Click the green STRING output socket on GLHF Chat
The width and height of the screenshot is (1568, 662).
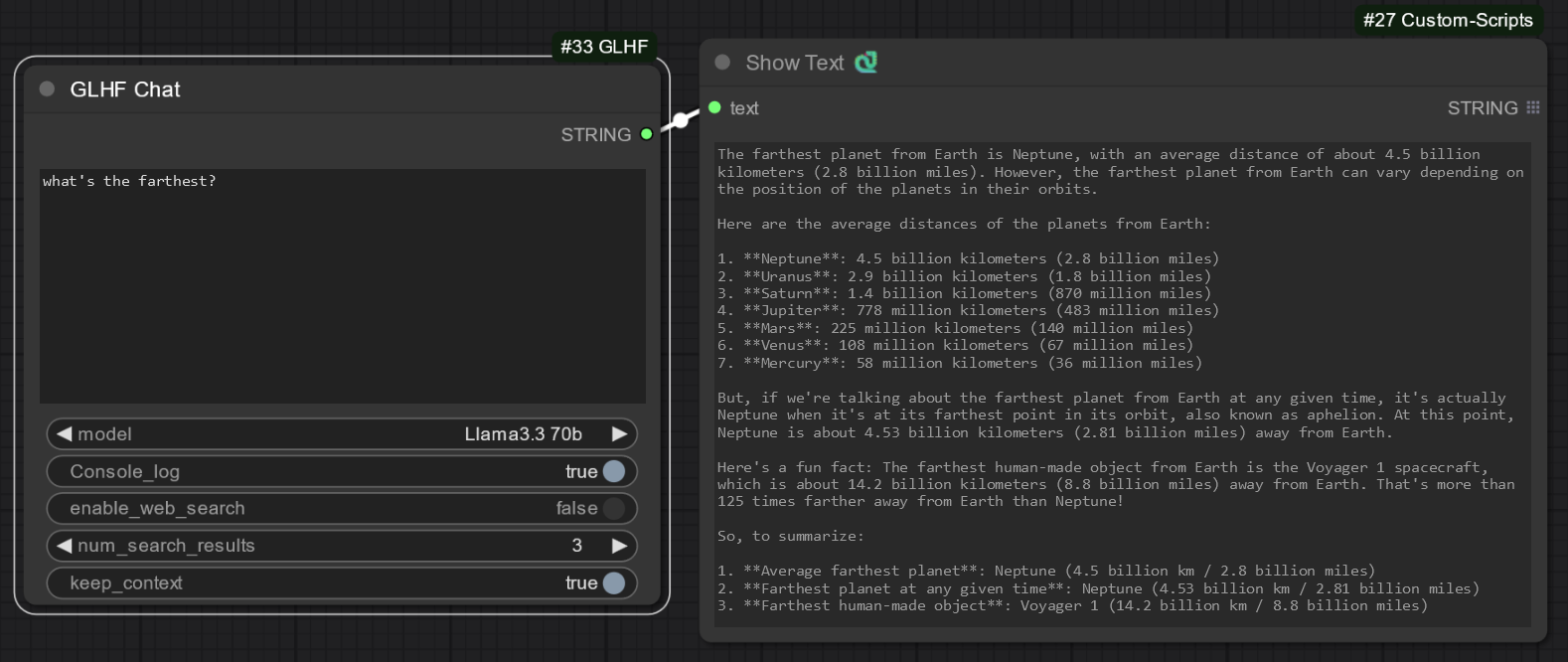click(x=647, y=134)
